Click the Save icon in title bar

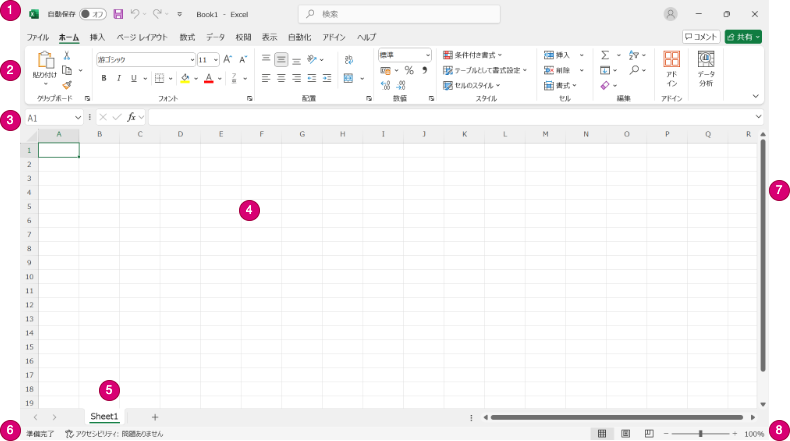point(118,15)
